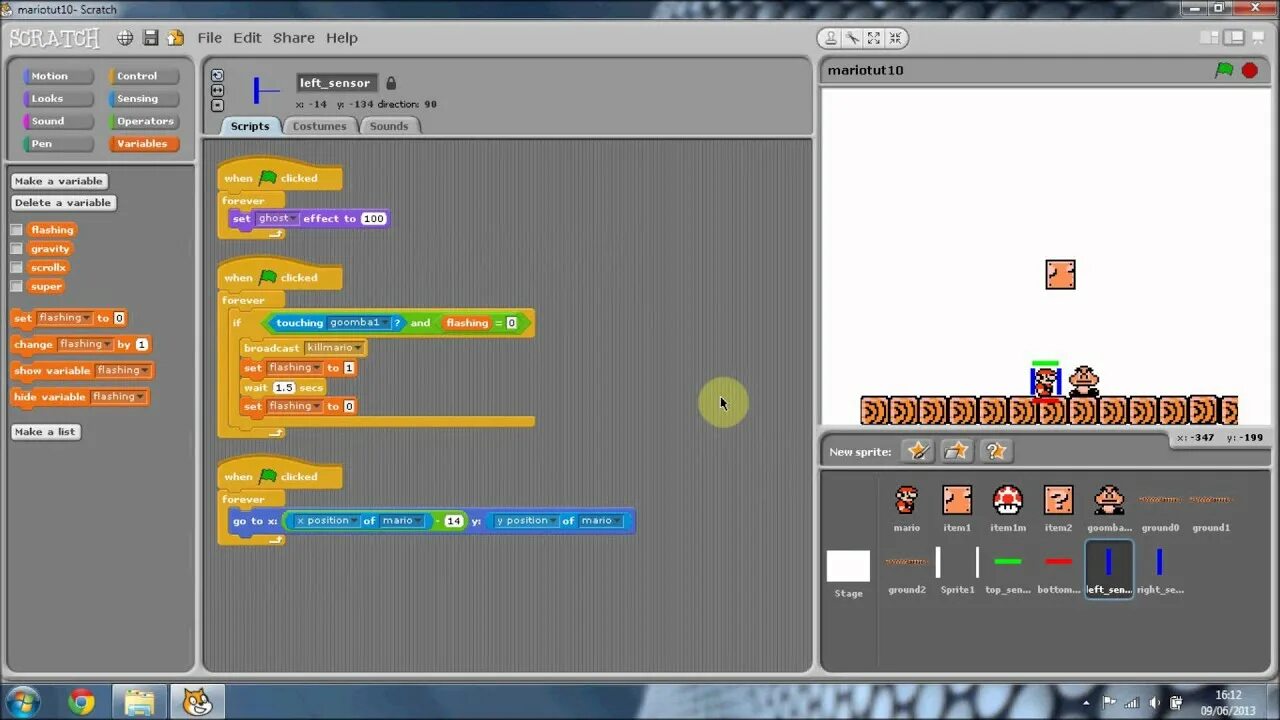This screenshot has height=720, width=1280.
Task: Click the language globe icon
Action: (x=125, y=38)
